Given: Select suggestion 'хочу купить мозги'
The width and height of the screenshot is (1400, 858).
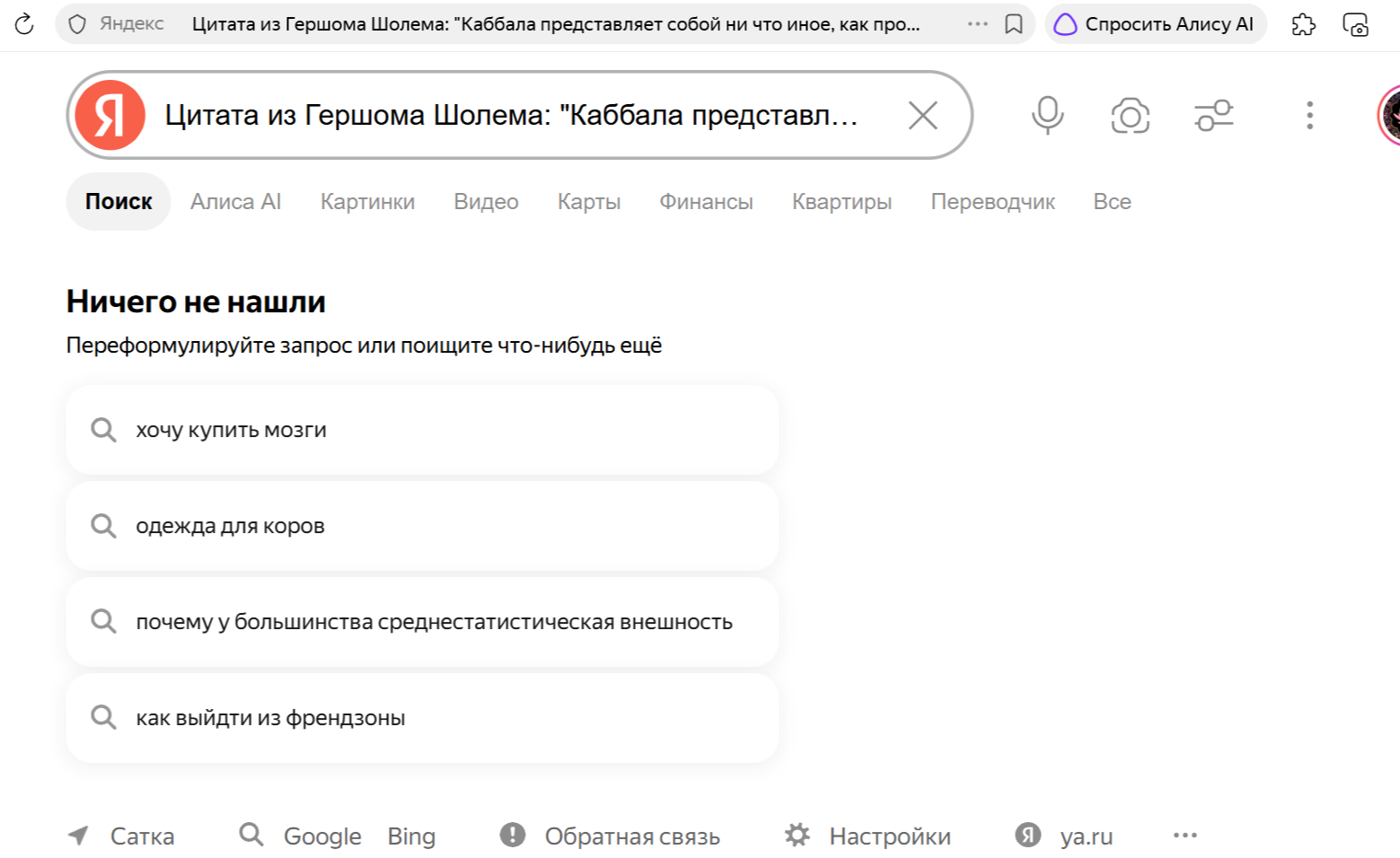Looking at the screenshot, I should (x=422, y=430).
